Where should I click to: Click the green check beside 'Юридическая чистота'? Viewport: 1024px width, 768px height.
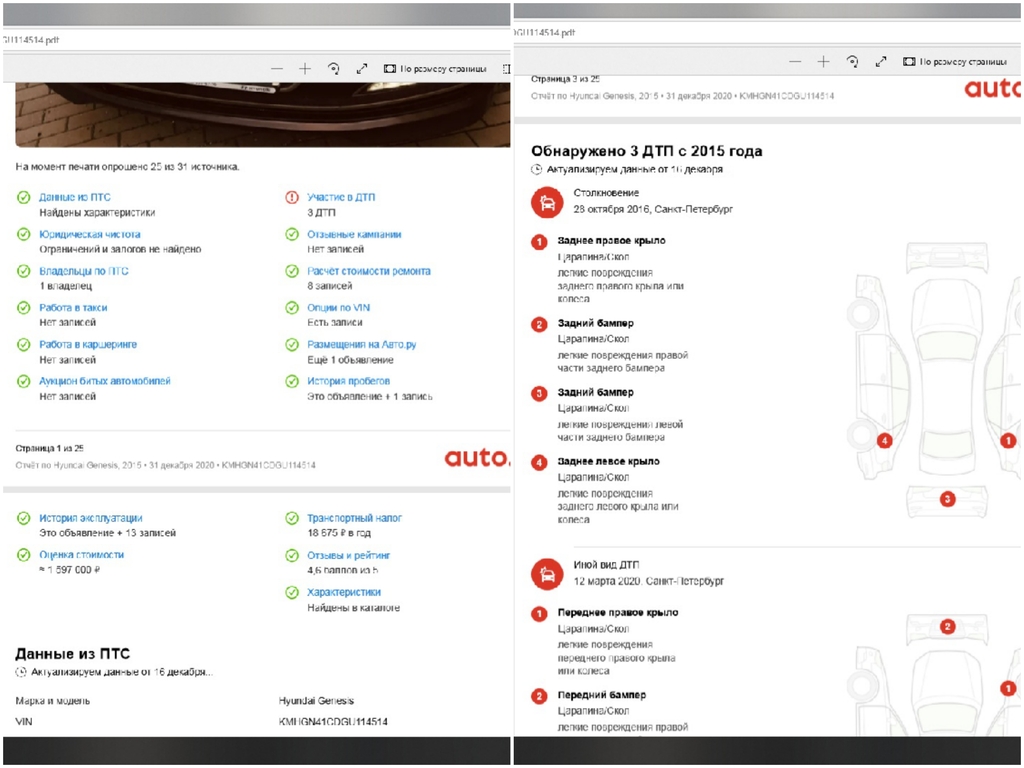coord(24,234)
